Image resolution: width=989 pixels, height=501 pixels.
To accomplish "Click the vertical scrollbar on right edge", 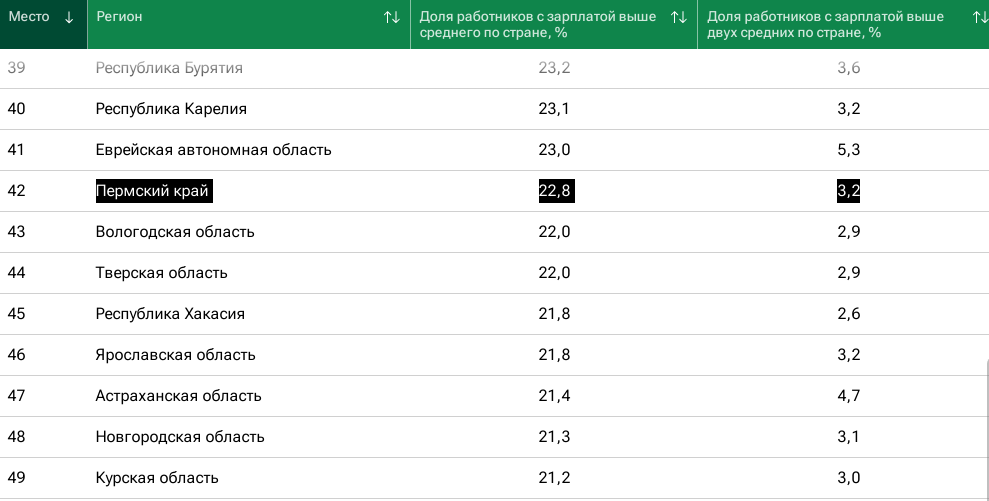I will 986,430.
